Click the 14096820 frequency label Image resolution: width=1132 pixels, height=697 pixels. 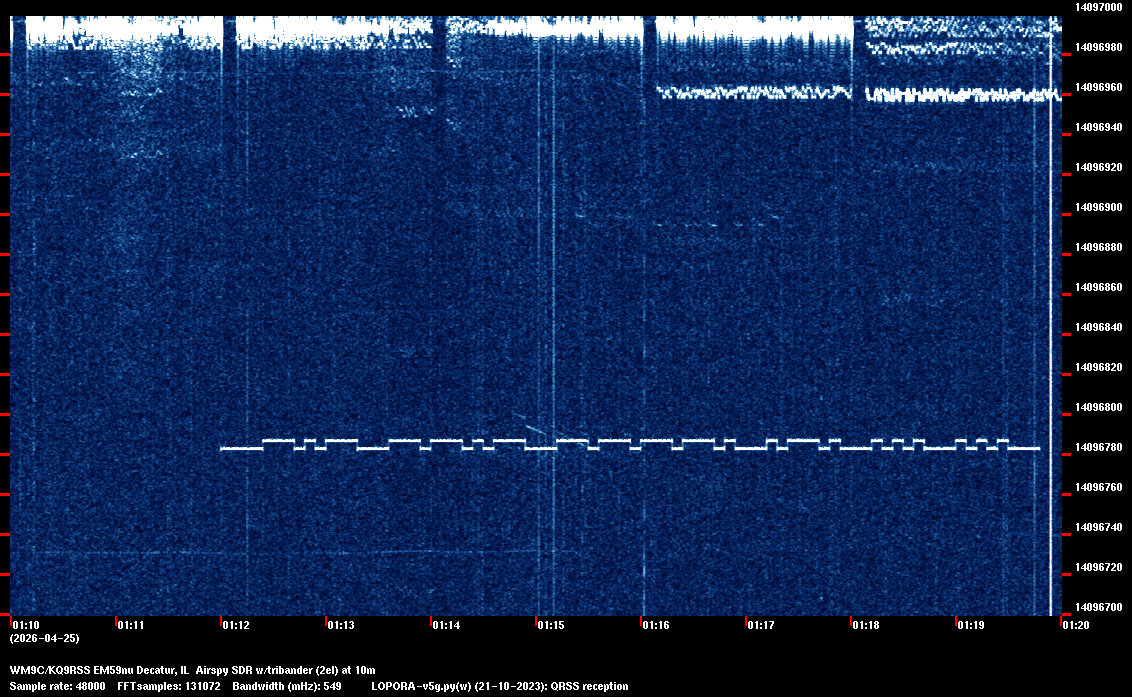point(1099,368)
